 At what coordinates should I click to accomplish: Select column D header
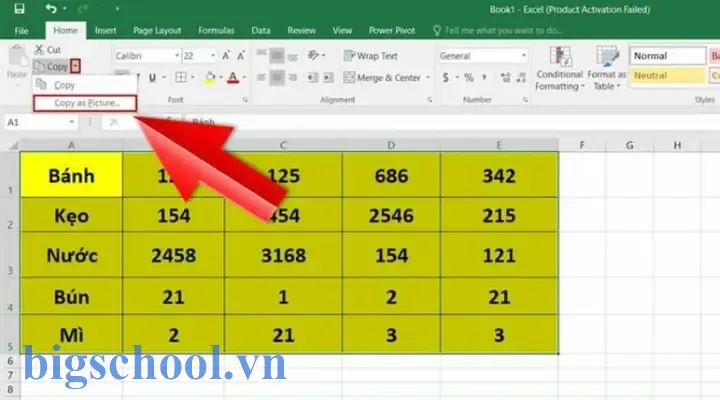pos(391,145)
